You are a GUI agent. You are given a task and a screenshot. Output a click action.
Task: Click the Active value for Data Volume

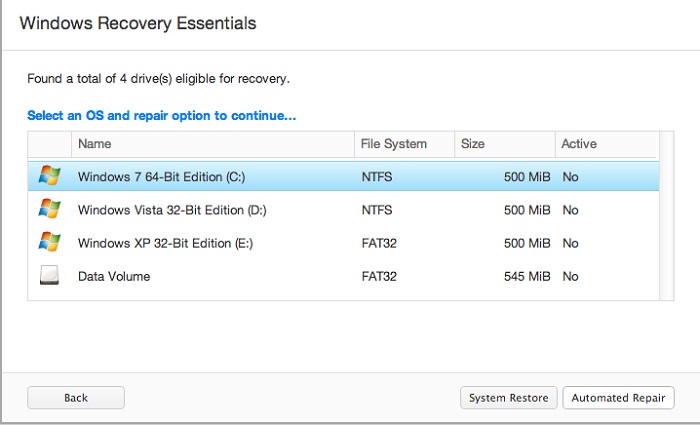(x=571, y=276)
